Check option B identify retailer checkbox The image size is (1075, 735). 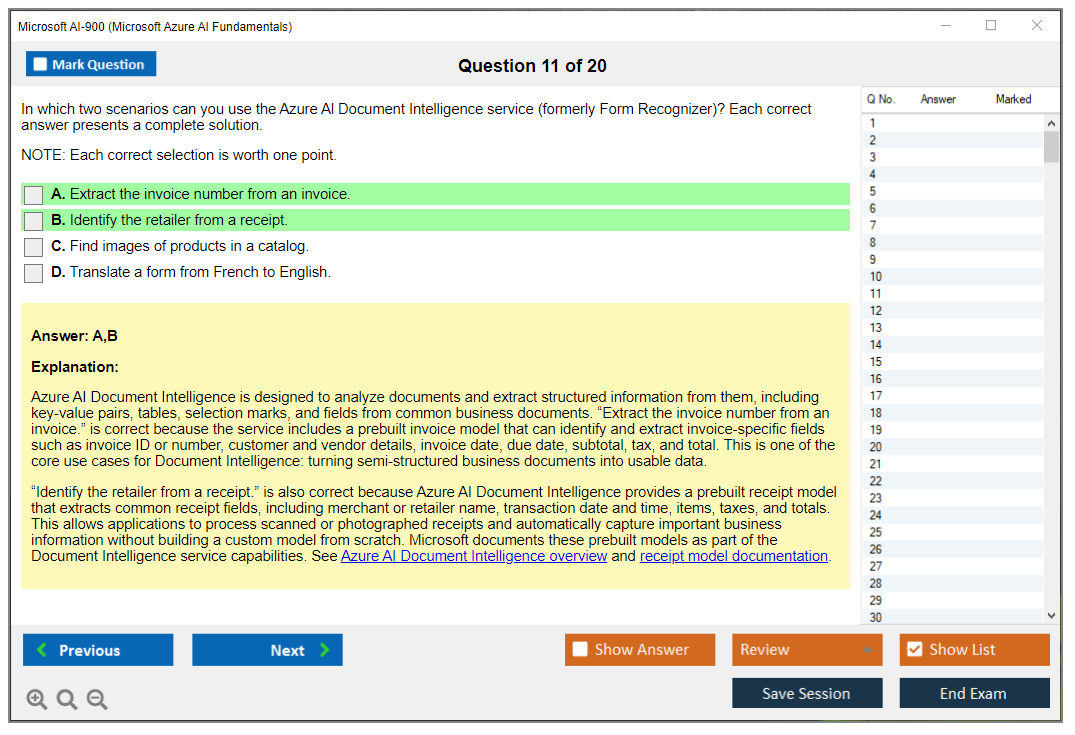(34, 221)
